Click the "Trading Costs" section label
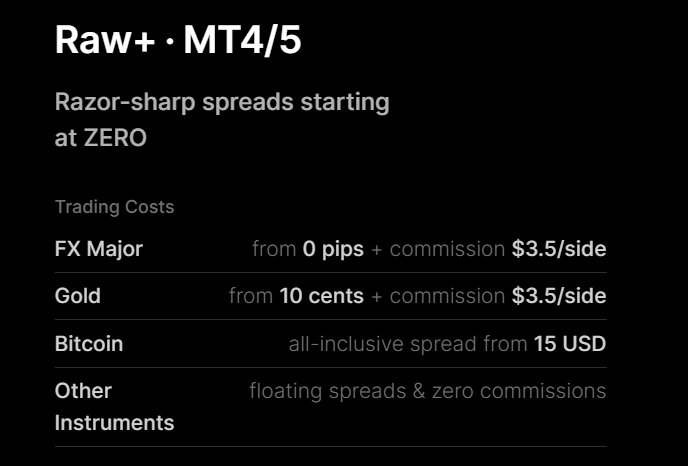 (114, 207)
